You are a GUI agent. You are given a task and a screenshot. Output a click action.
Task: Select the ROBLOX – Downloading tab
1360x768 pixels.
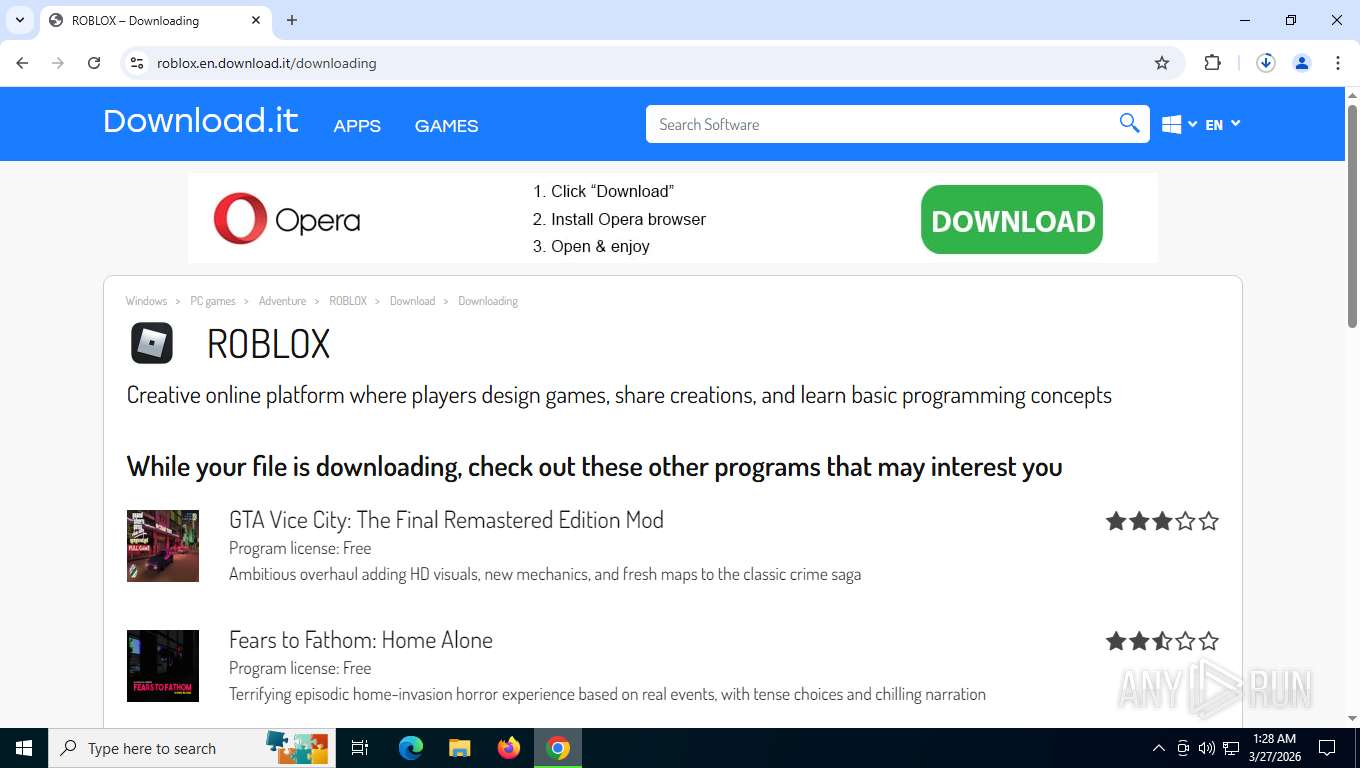click(x=155, y=20)
